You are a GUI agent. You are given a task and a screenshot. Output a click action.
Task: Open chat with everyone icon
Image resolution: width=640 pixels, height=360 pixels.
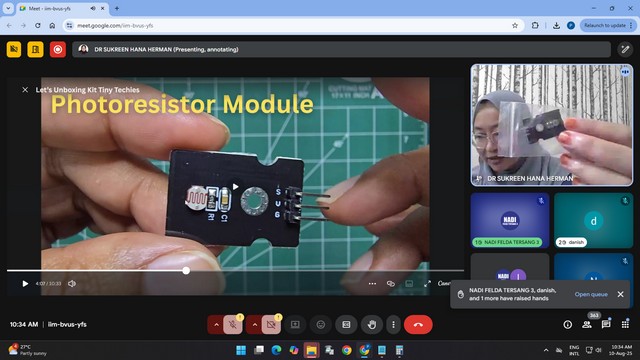[x=606, y=324]
